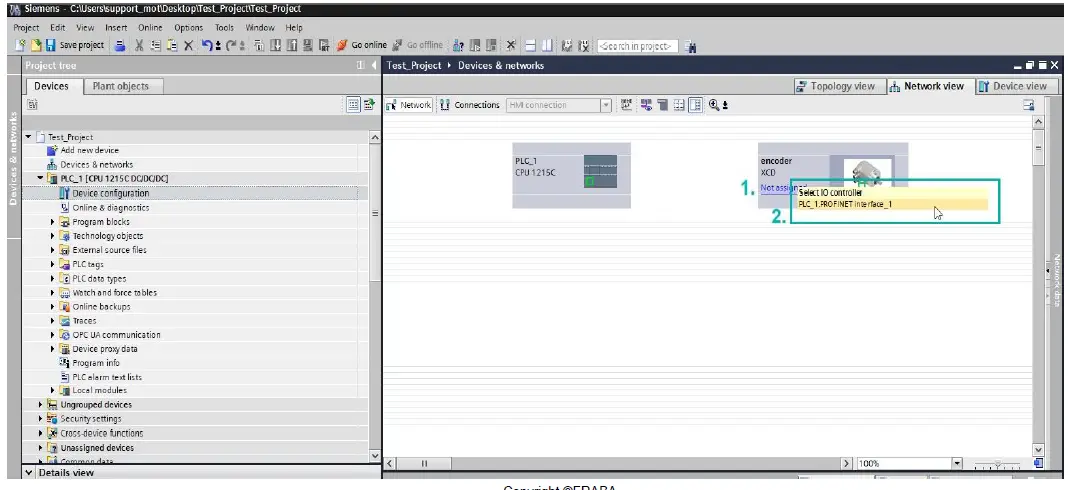Screen dimensions: 1070x490
Task: Expand the Details view panel
Action: click(29, 472)
